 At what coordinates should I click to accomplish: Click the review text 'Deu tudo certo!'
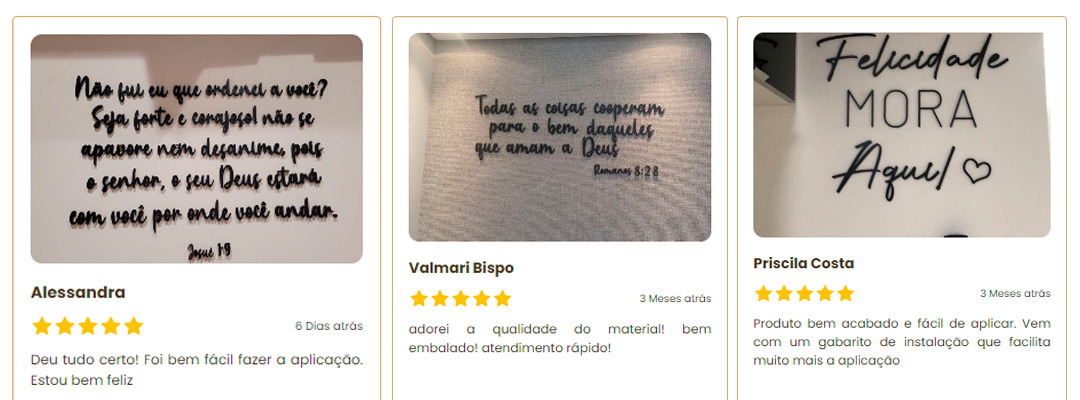197,370
